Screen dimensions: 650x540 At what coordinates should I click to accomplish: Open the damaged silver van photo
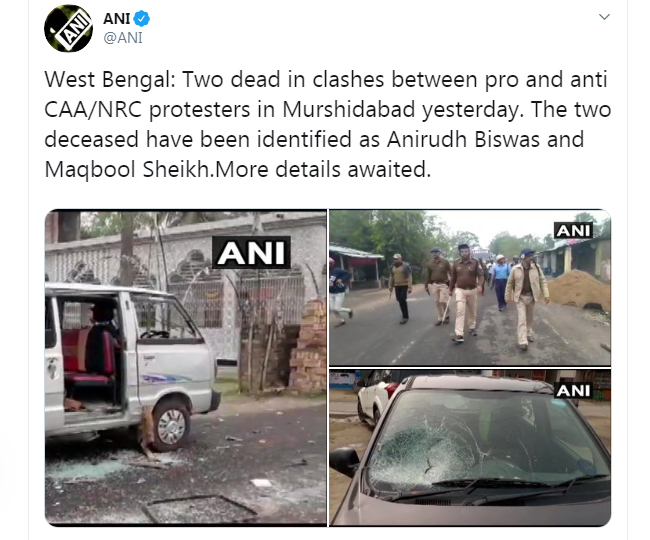point(186,368)
